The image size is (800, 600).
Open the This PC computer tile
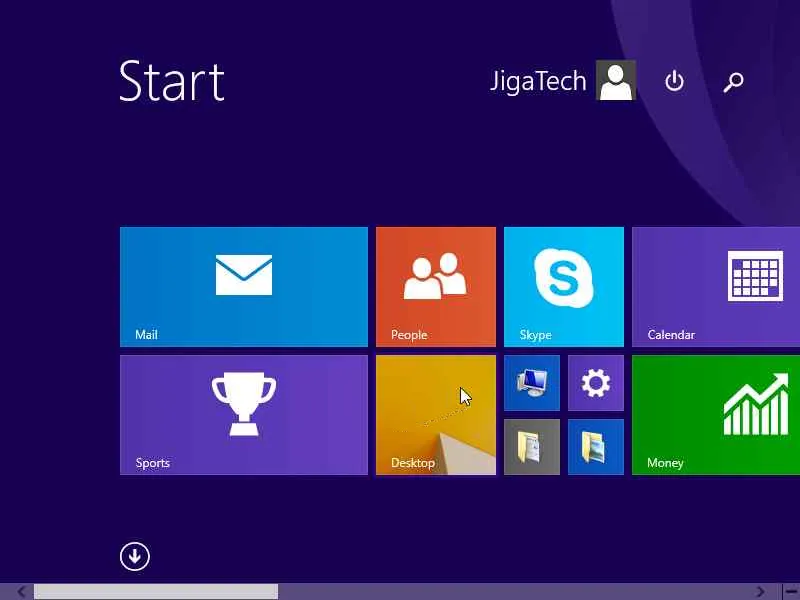[x=532, y=383]
